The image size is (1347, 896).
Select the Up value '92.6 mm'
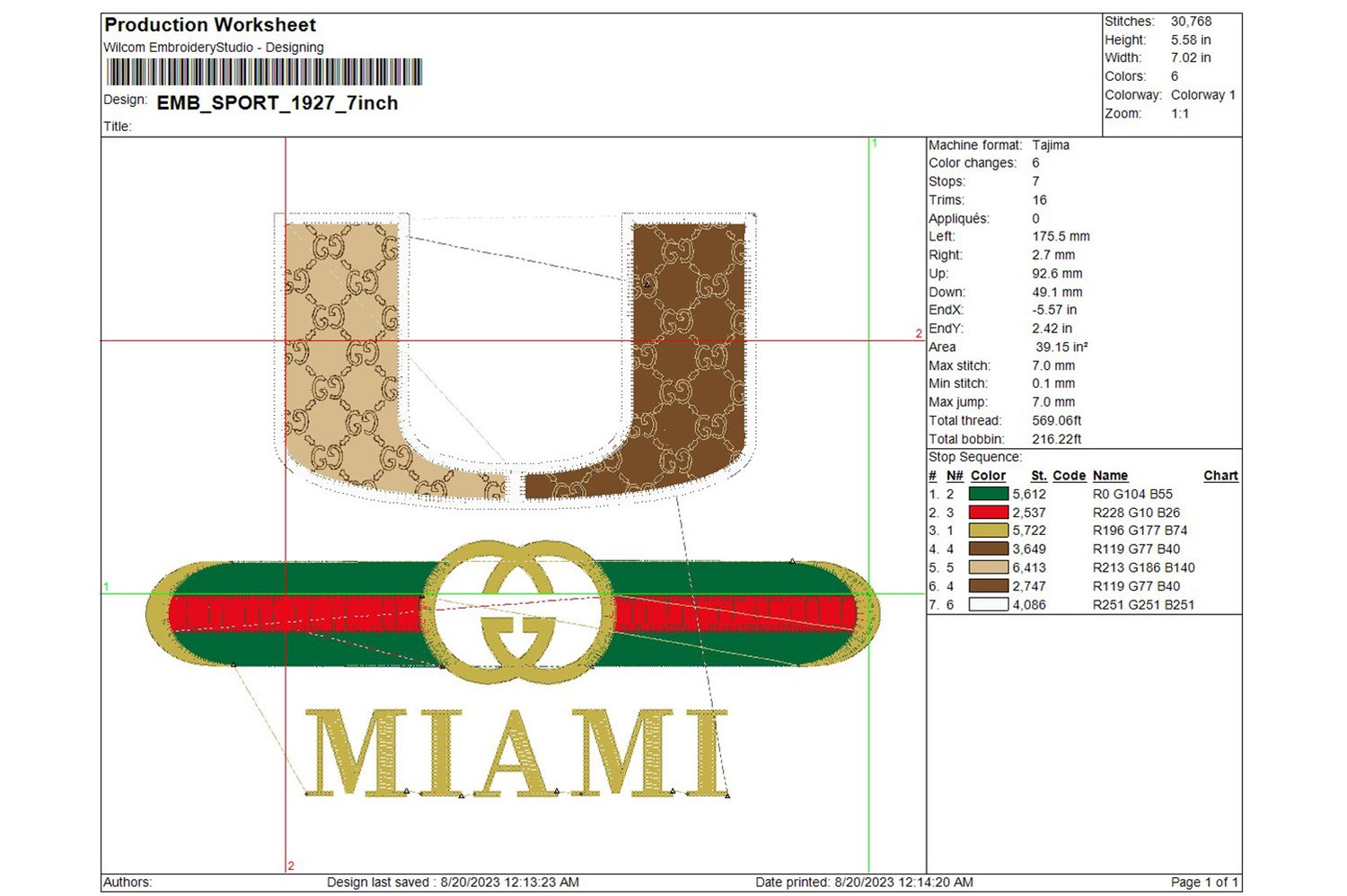pos(1057,274)
